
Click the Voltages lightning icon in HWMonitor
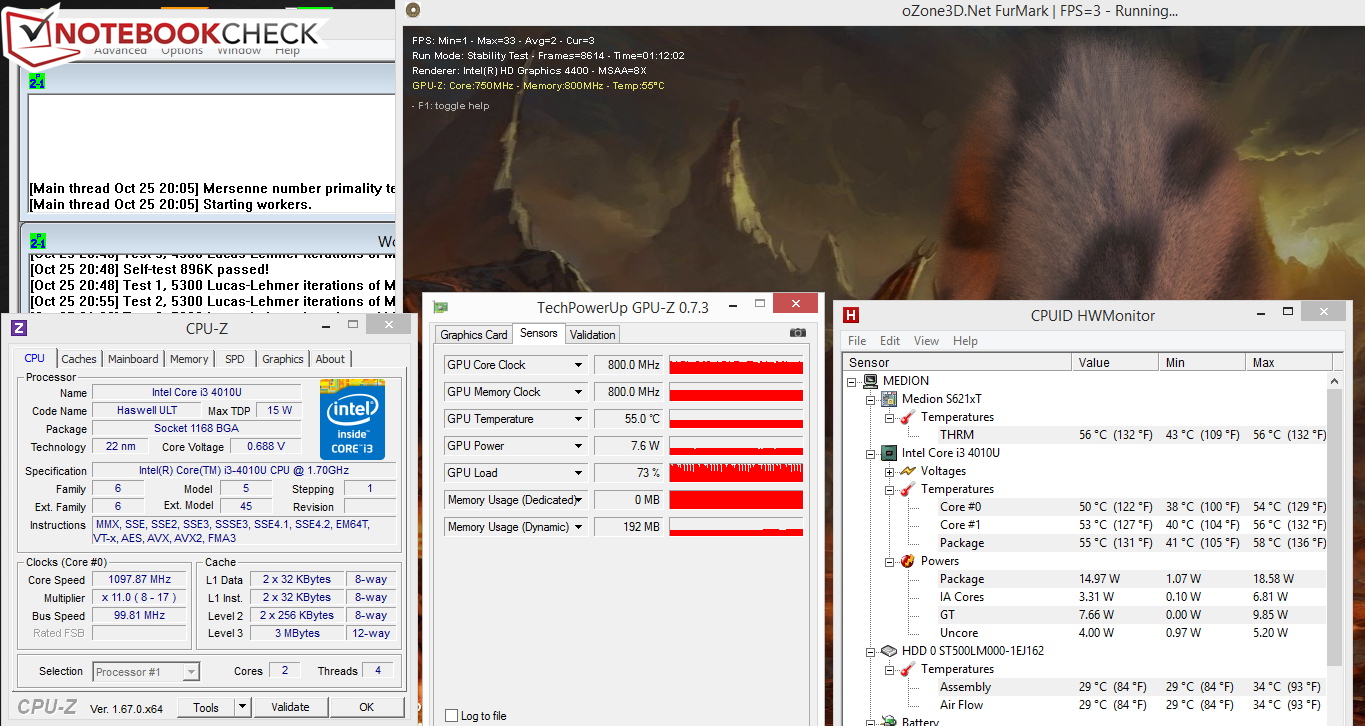907,471
